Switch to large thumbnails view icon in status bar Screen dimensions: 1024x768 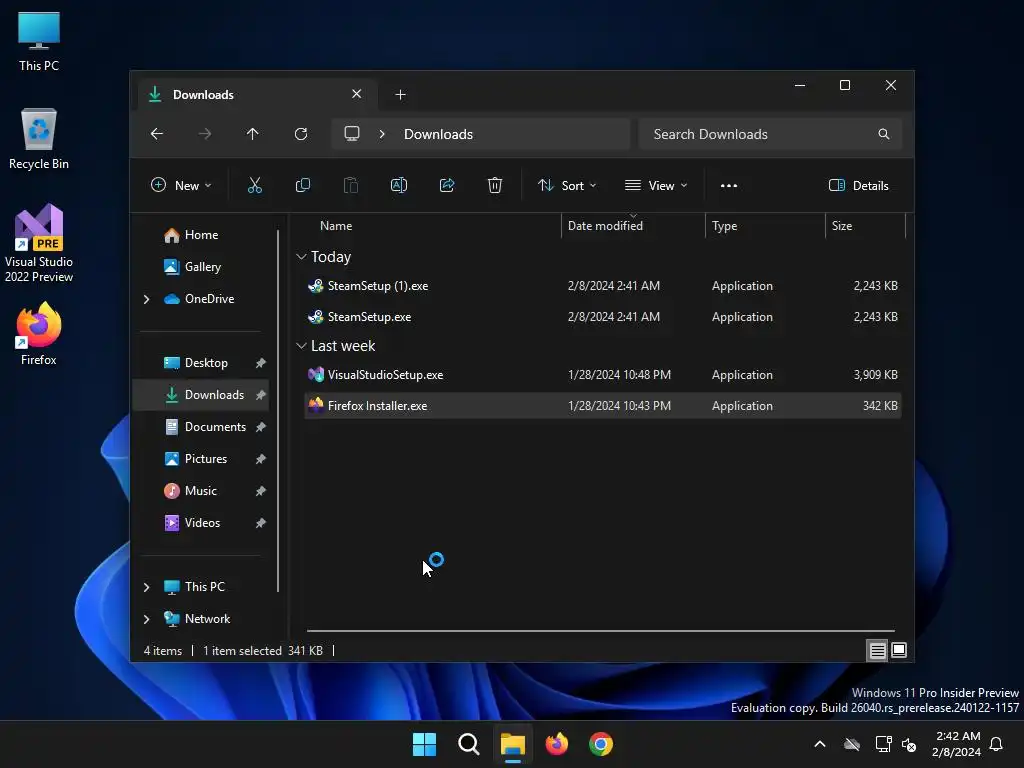click(899, 650)
